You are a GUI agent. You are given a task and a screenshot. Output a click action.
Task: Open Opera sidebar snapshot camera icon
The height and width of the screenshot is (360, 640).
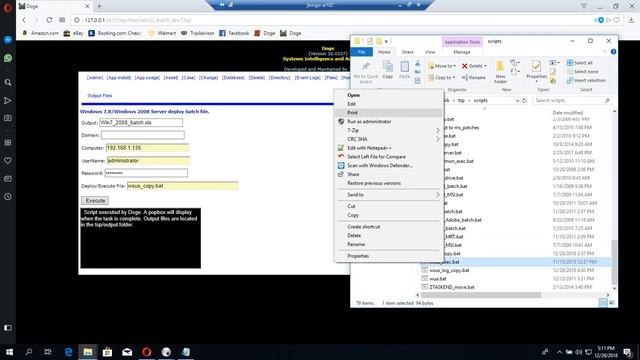pos(8,118)
